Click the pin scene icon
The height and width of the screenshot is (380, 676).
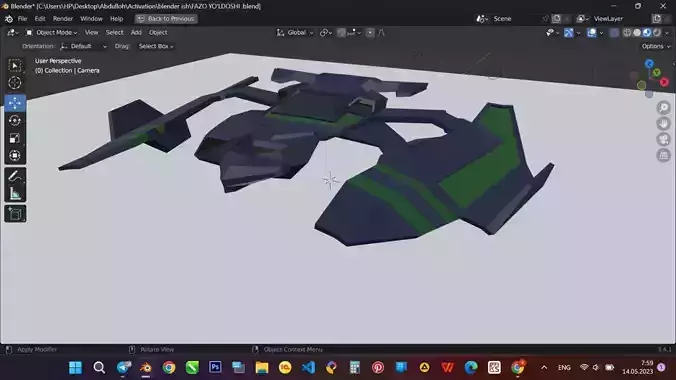pyautogui.click(x=545, y=19)
